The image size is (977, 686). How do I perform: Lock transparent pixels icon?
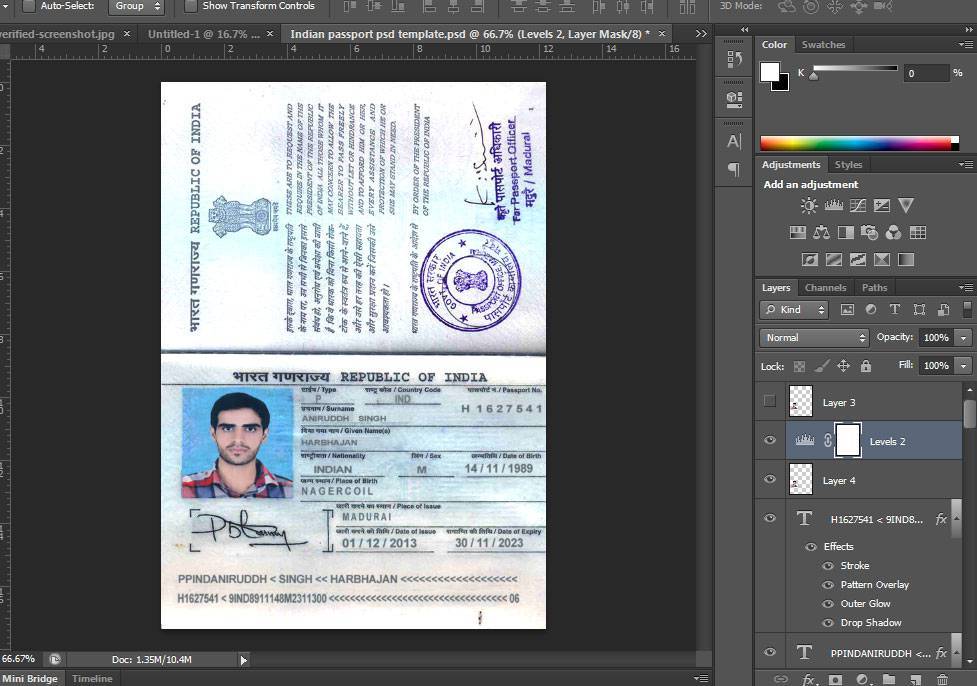pos(799,366)
